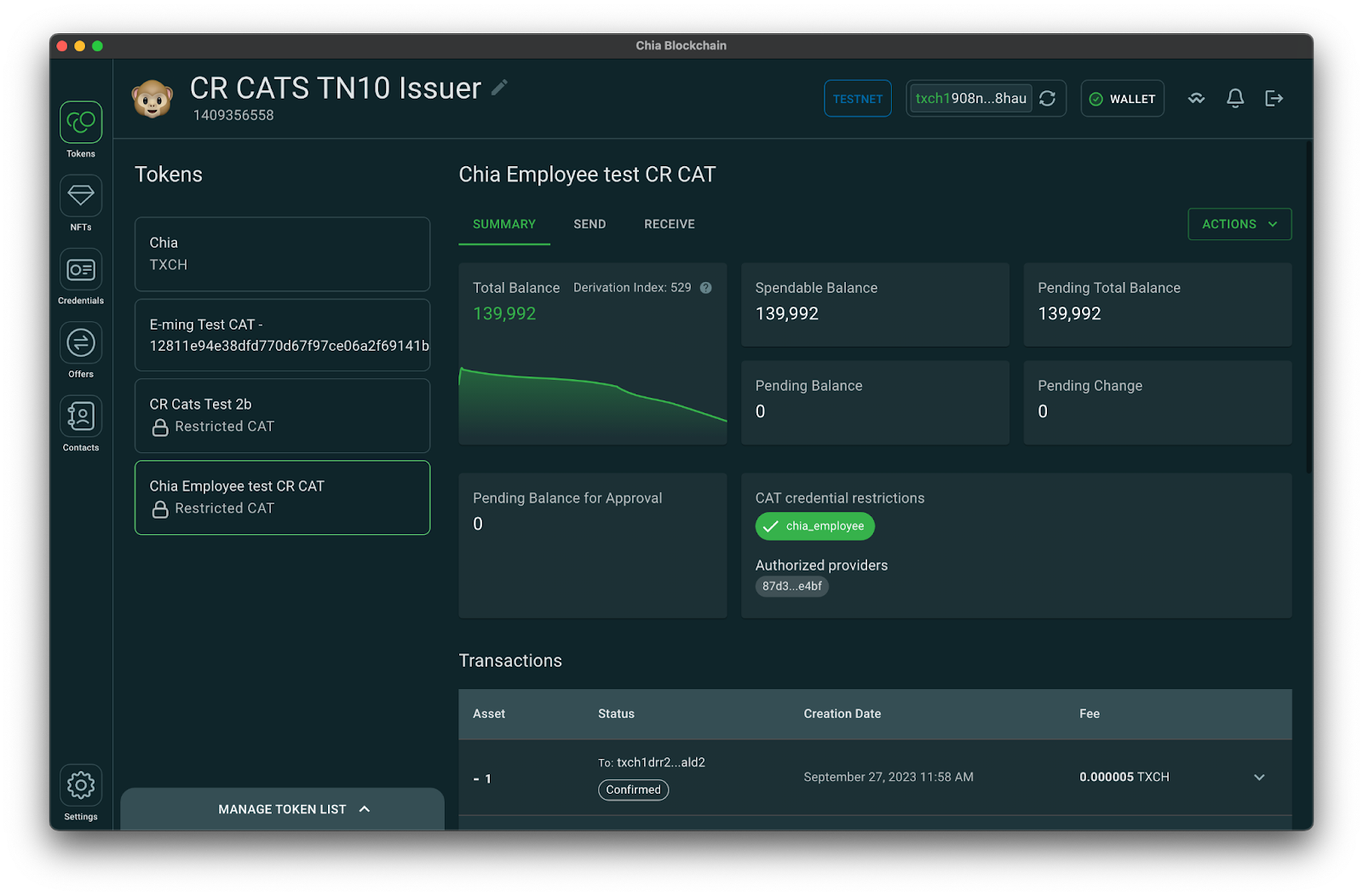This screenshot has height=896, width=1363.
Task: Open the Settings gear
Action: coord(81,784)
